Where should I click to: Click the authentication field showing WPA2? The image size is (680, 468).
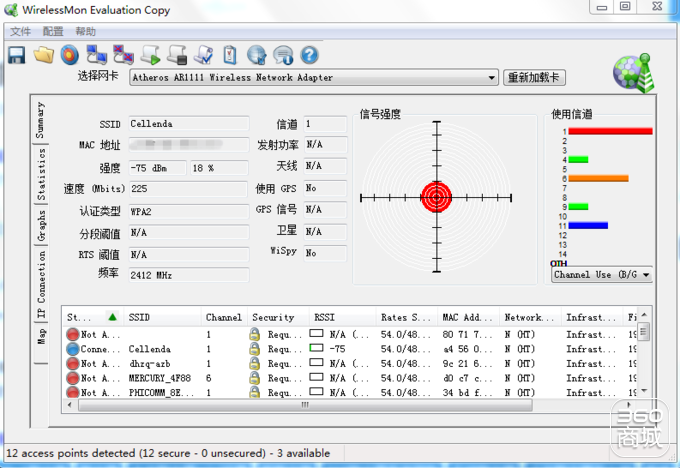(189, 211)
